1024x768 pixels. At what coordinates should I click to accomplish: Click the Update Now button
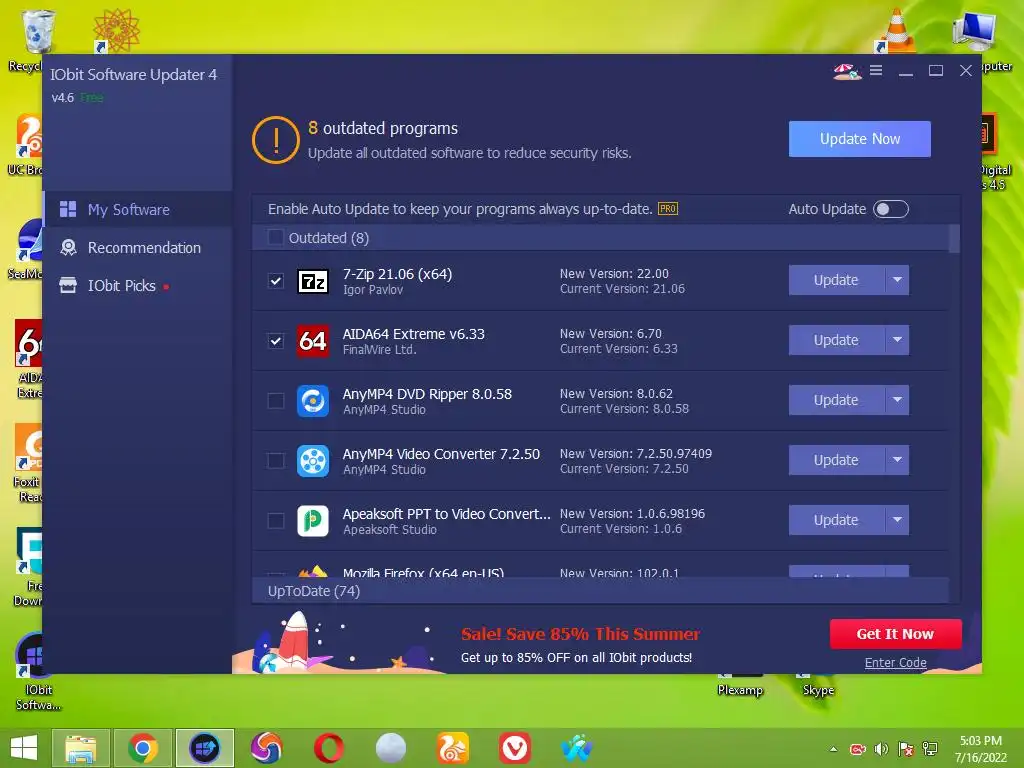(x=859, y=139)
